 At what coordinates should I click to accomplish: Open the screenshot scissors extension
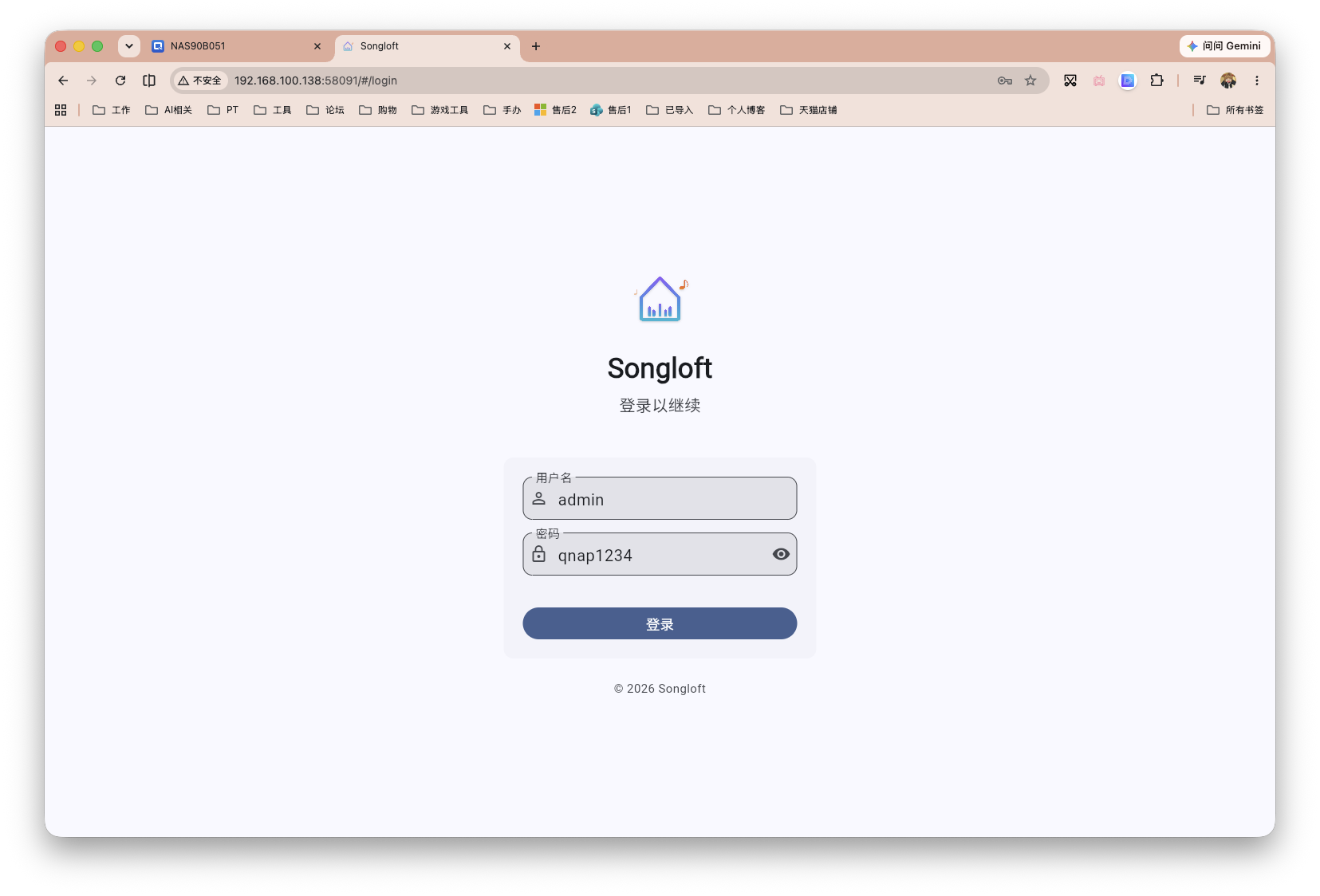point(1070,81)
